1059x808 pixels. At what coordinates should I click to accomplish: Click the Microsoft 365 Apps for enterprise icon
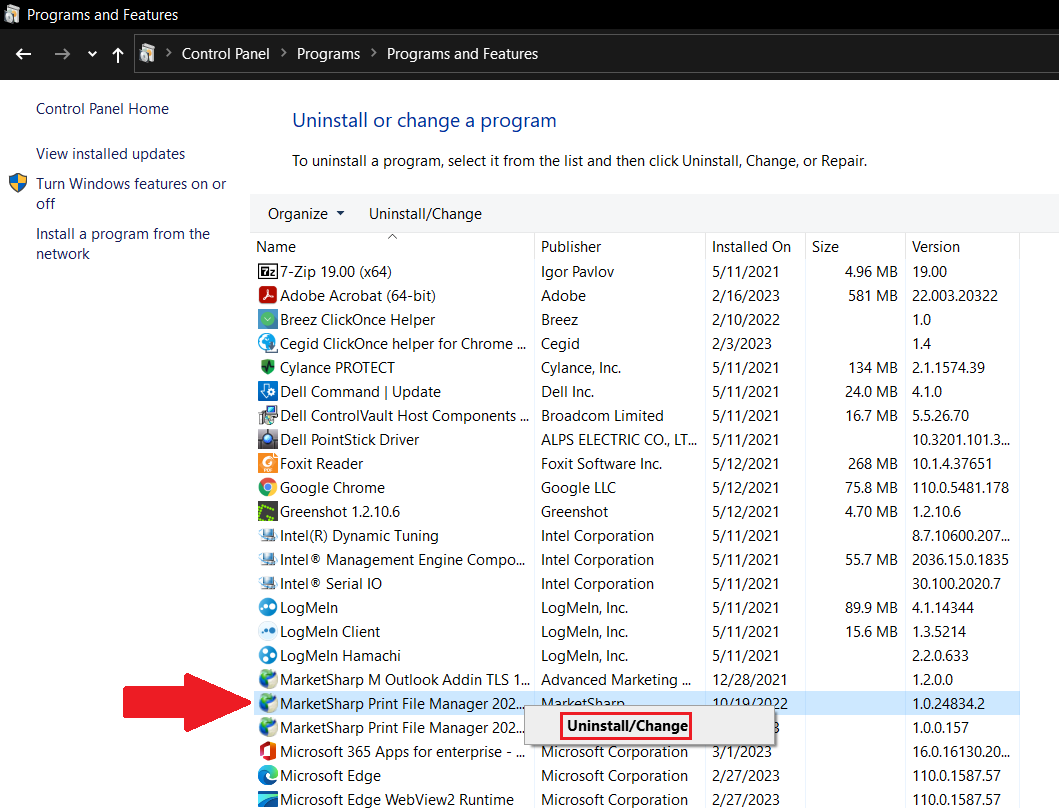(268, 751)
